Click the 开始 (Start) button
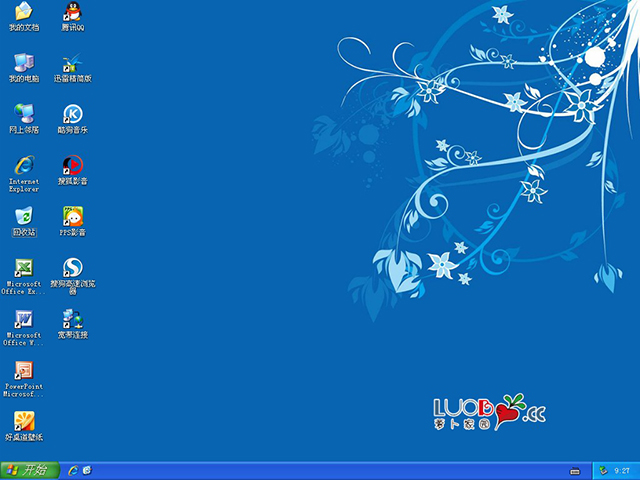Viewport: 640px width, 480px height. 27,470
